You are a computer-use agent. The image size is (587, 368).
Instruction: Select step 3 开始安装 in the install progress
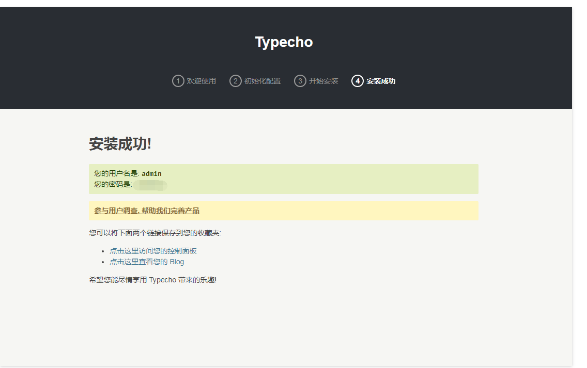pyautogui.click(x=316, y=81)
